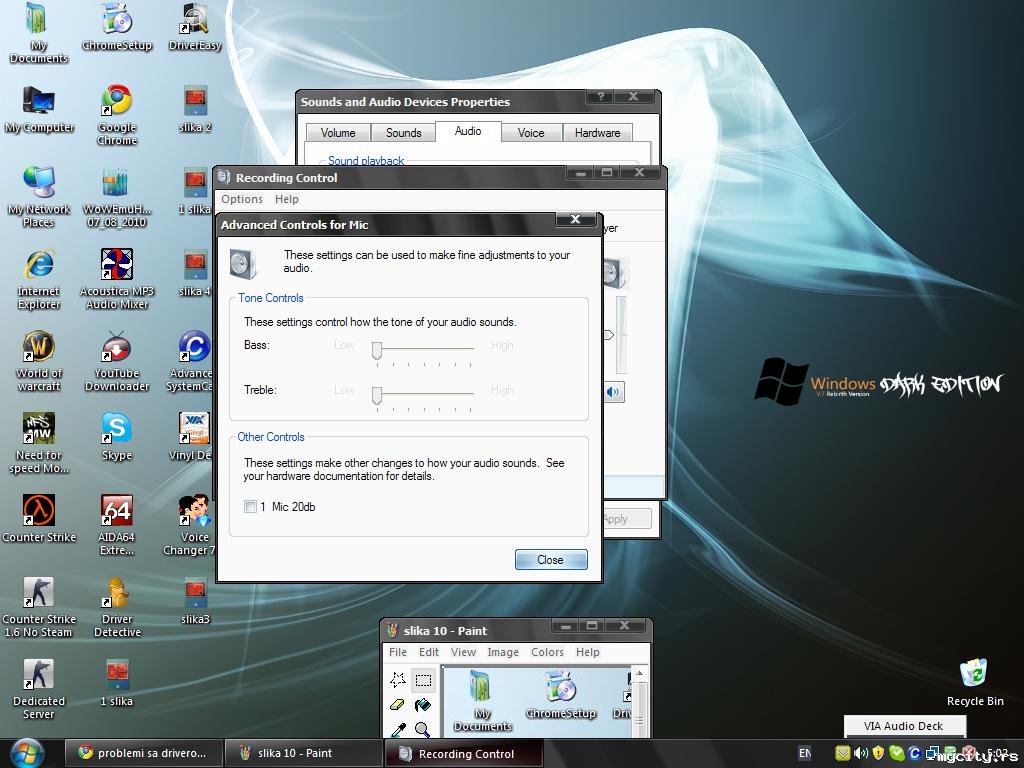Open the Skype desktop shortcut

point(117,436)
